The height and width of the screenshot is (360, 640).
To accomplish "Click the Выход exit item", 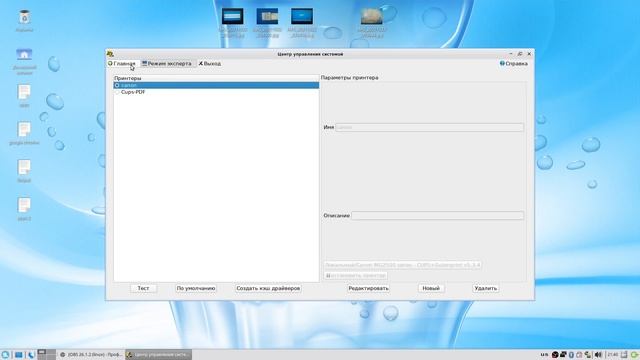I will 210,64.
